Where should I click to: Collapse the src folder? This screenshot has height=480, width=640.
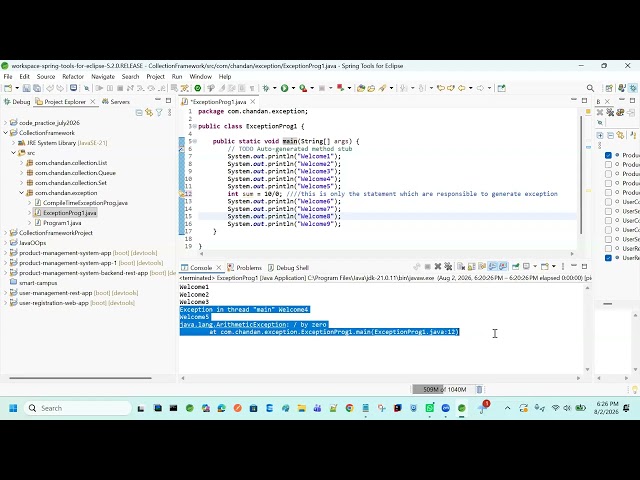point(13,153)
